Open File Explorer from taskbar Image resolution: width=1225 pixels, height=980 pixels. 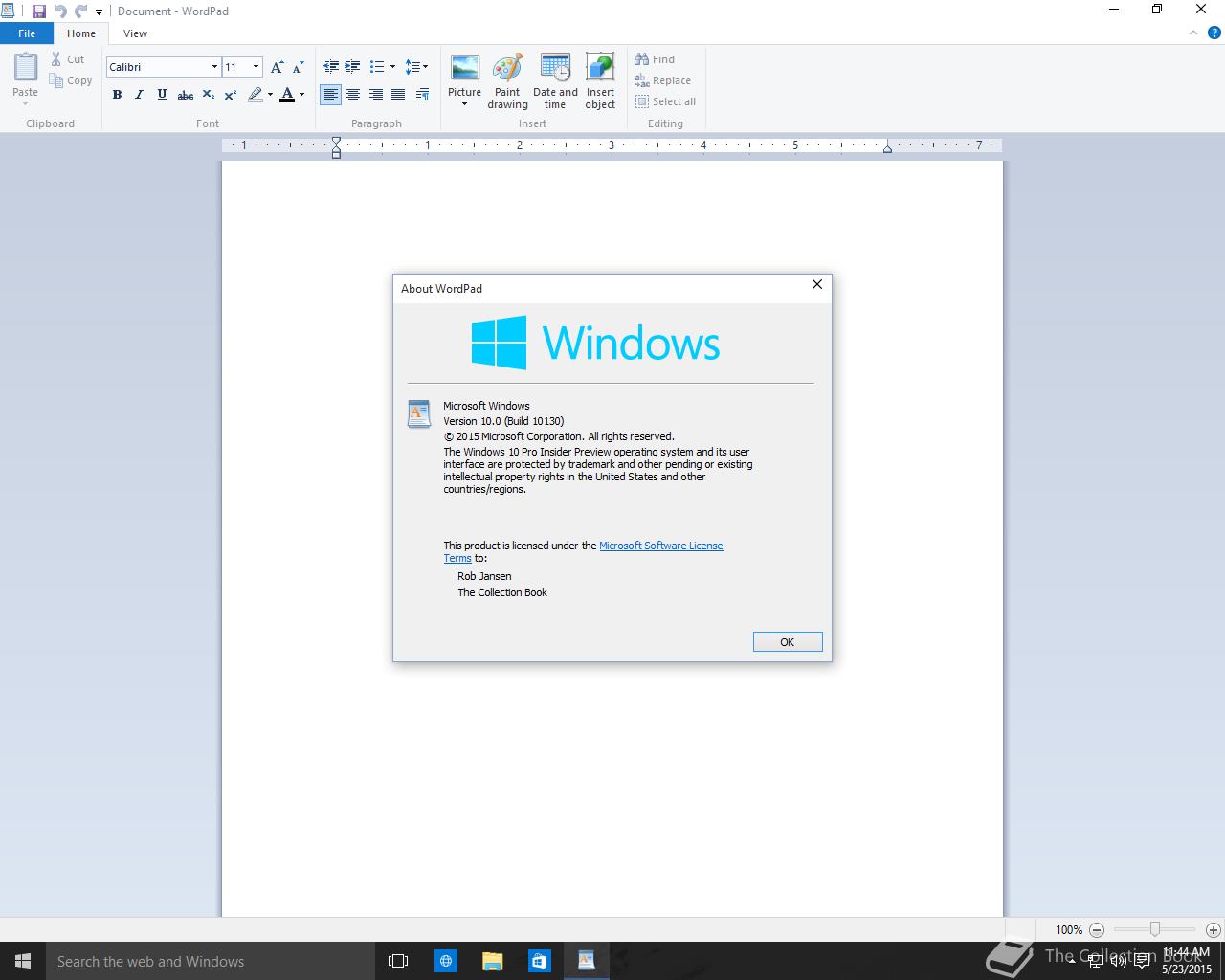click(x=492, y=961)
